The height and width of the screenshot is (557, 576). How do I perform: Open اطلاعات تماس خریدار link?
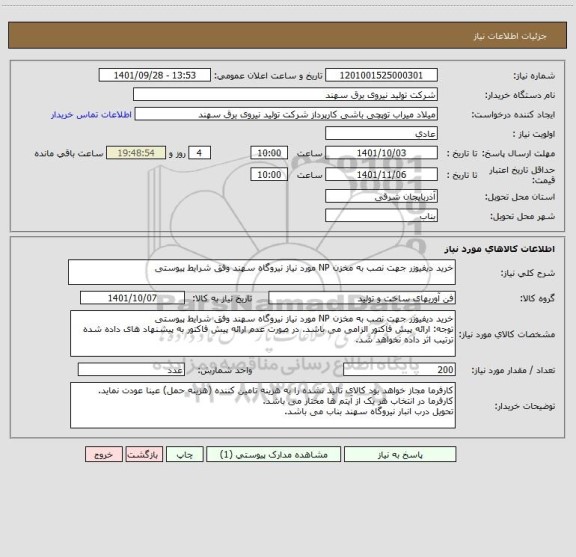[x=91, y=115]
